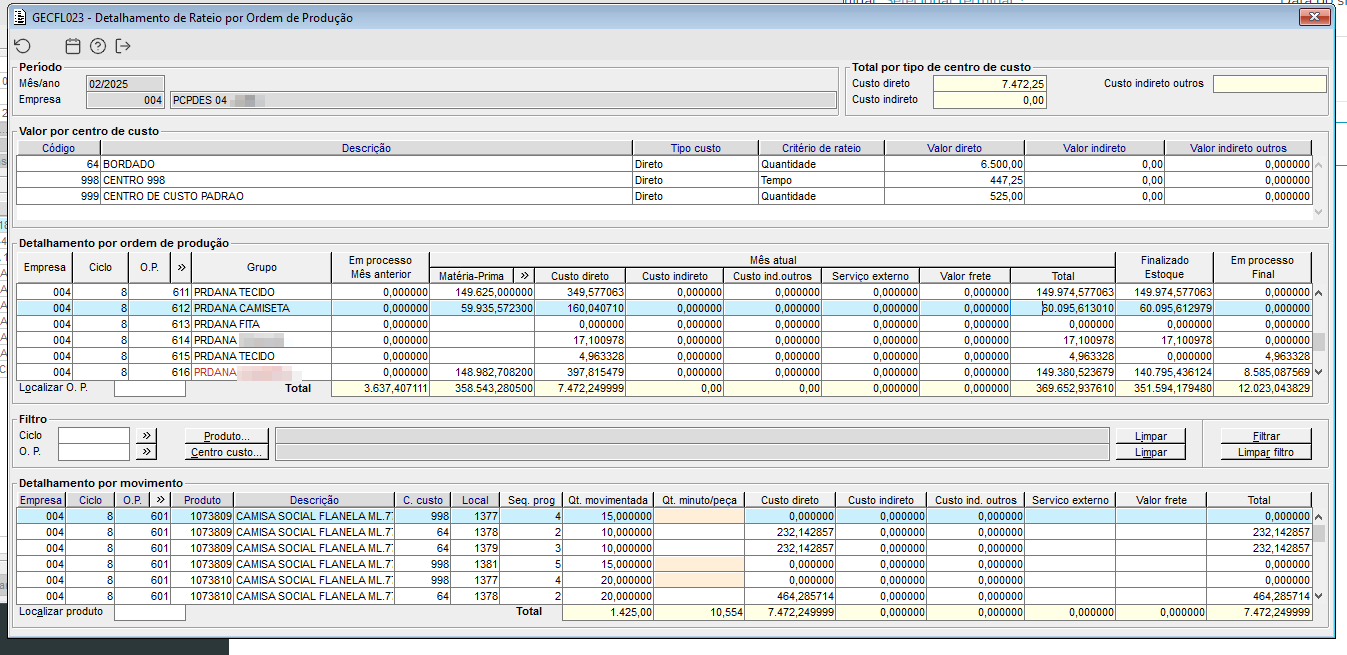This screenshot has height=655, width=1347.
Task: Open the Produto... selection button
Action: [x=227, y=436]
